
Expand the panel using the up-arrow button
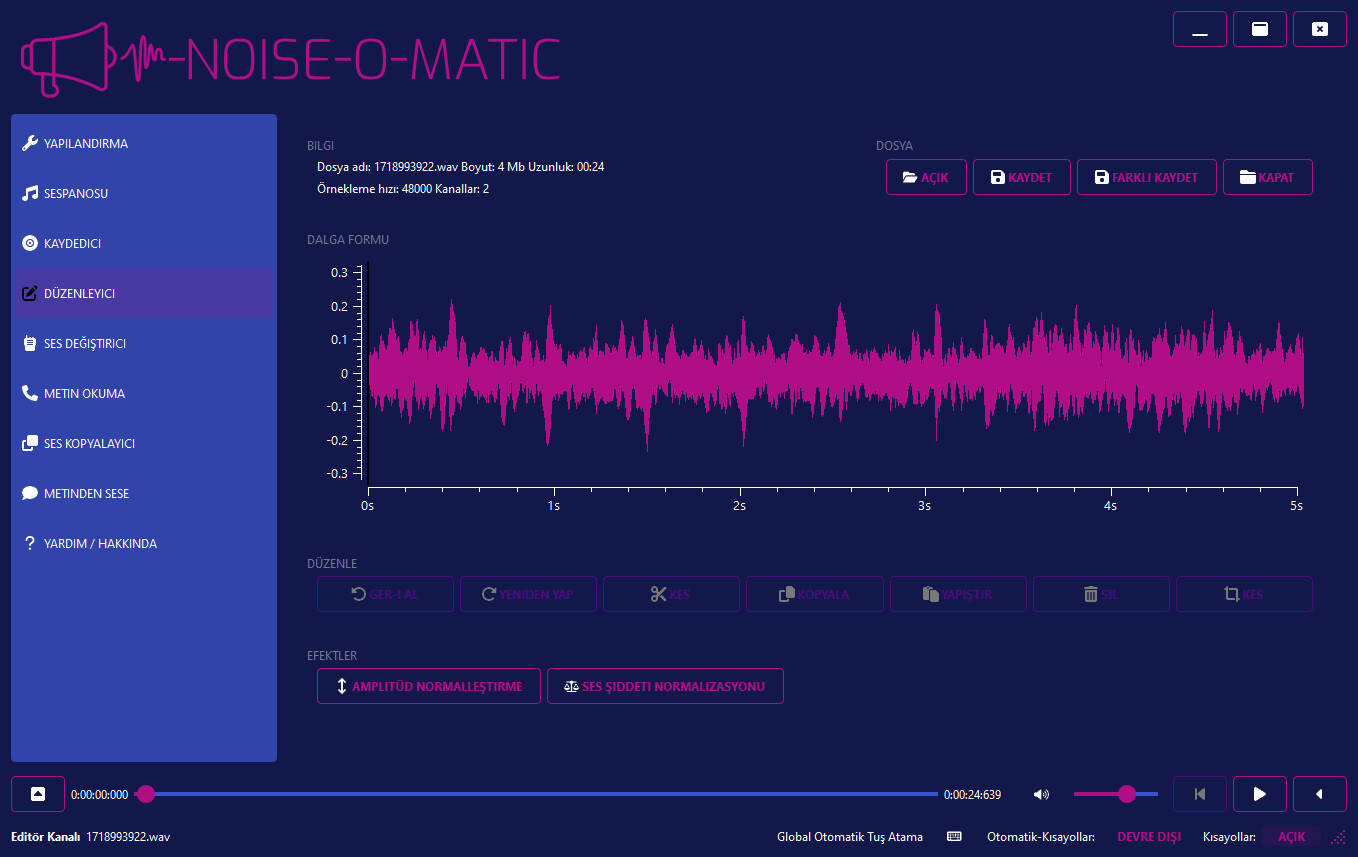[38, 794]
